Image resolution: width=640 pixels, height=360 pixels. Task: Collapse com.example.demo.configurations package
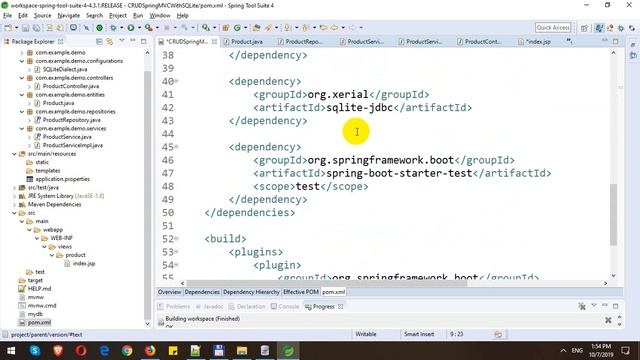click(22, 61)
